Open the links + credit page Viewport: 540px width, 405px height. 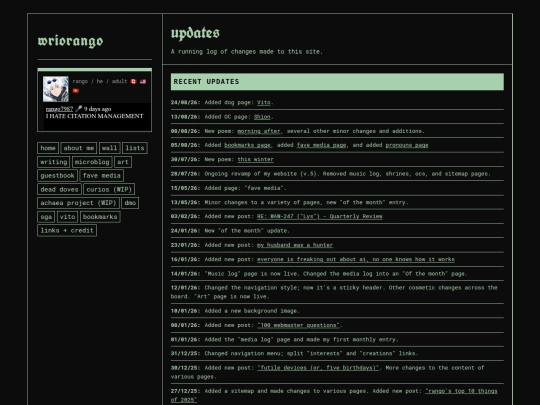pos(67,230)
